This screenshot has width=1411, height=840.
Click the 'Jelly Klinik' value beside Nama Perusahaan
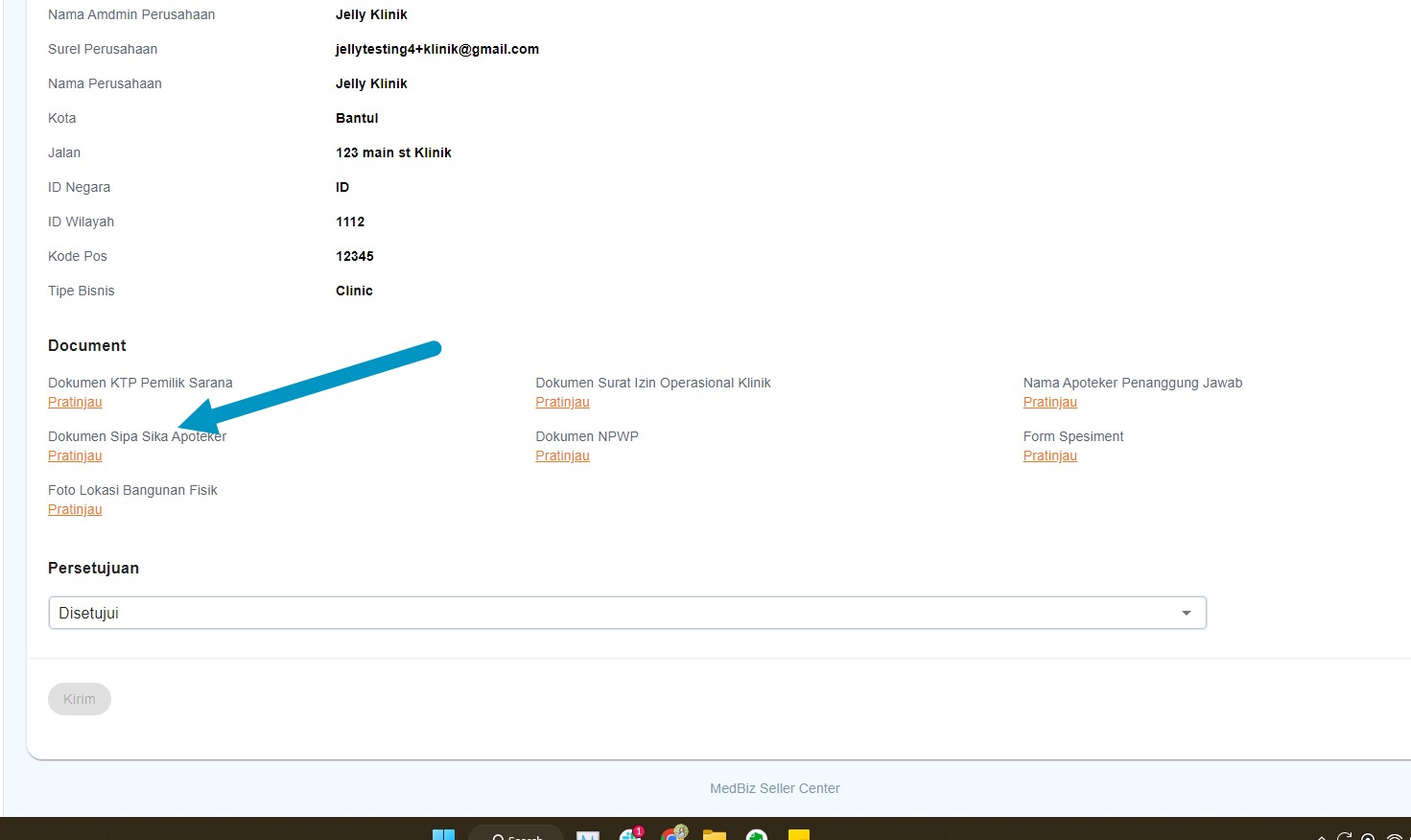371,83
